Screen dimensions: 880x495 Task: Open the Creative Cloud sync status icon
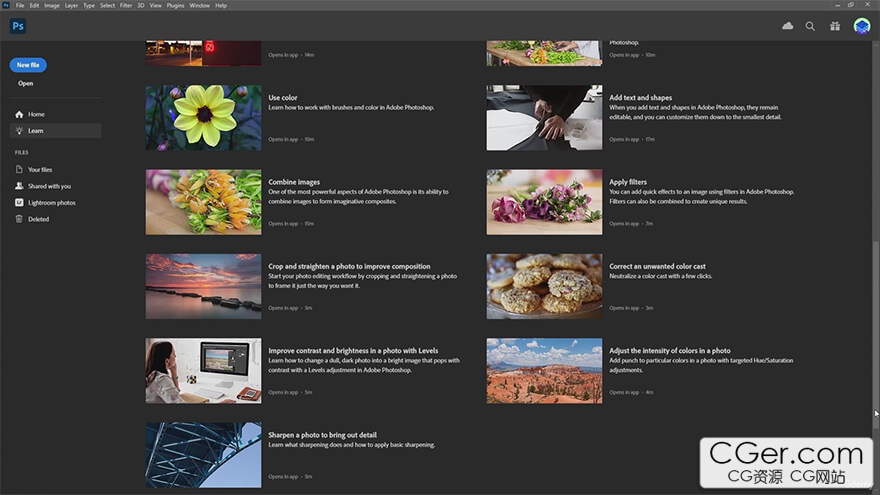787,26
